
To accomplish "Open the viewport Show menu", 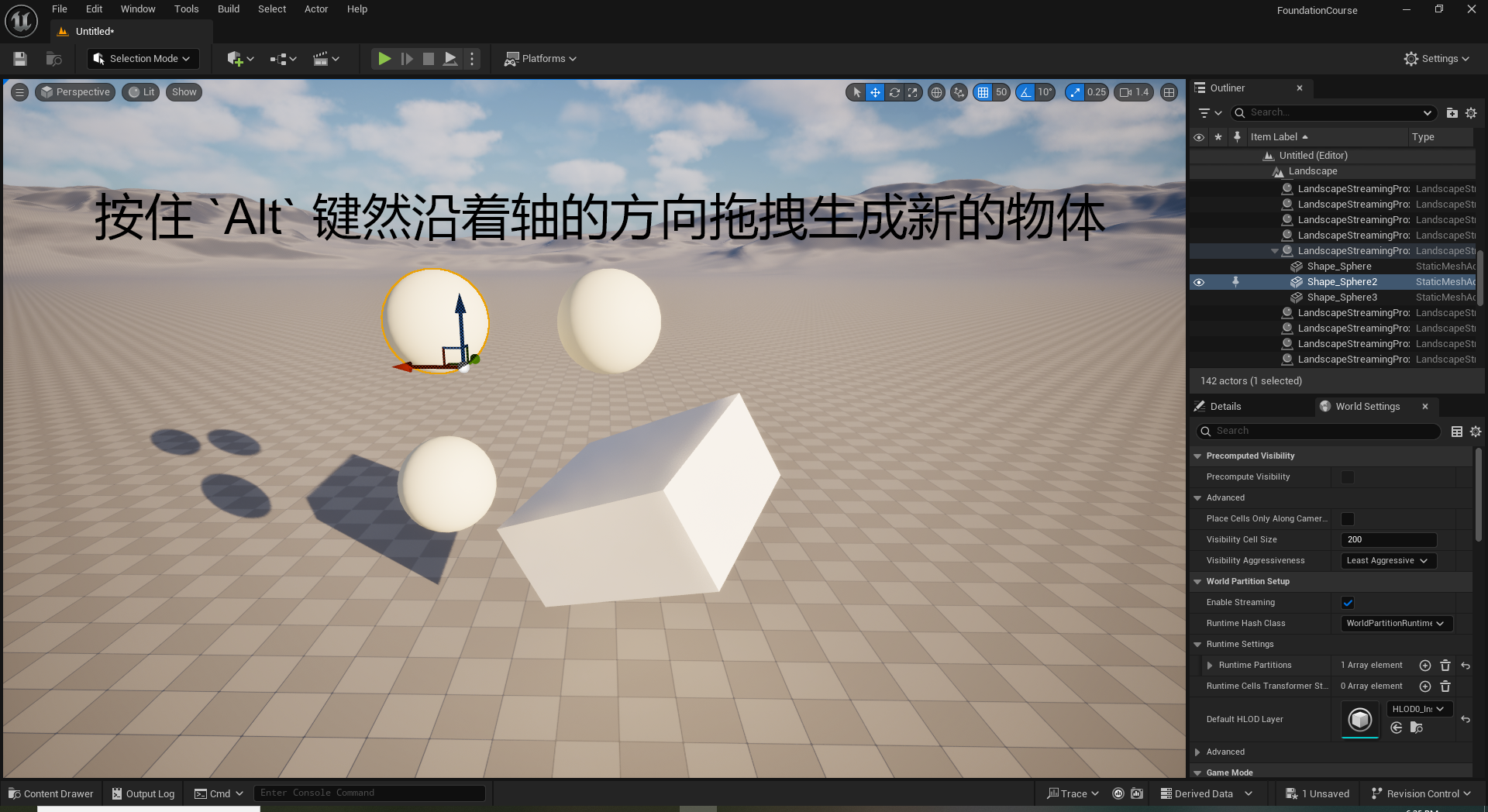I will pos(184,92).
